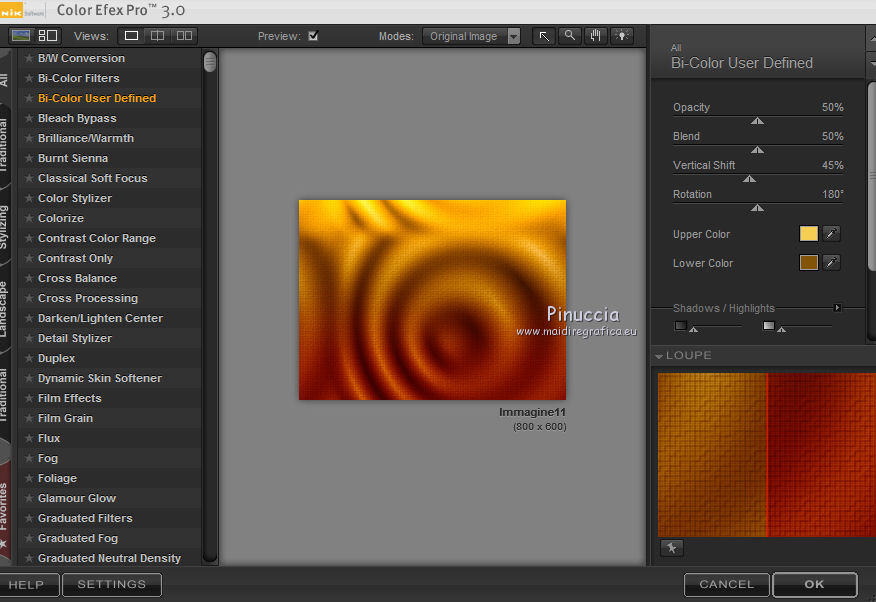Select the Cross Processing filter
The width and height of the screenshot is (876, 602).
point(88,298)
